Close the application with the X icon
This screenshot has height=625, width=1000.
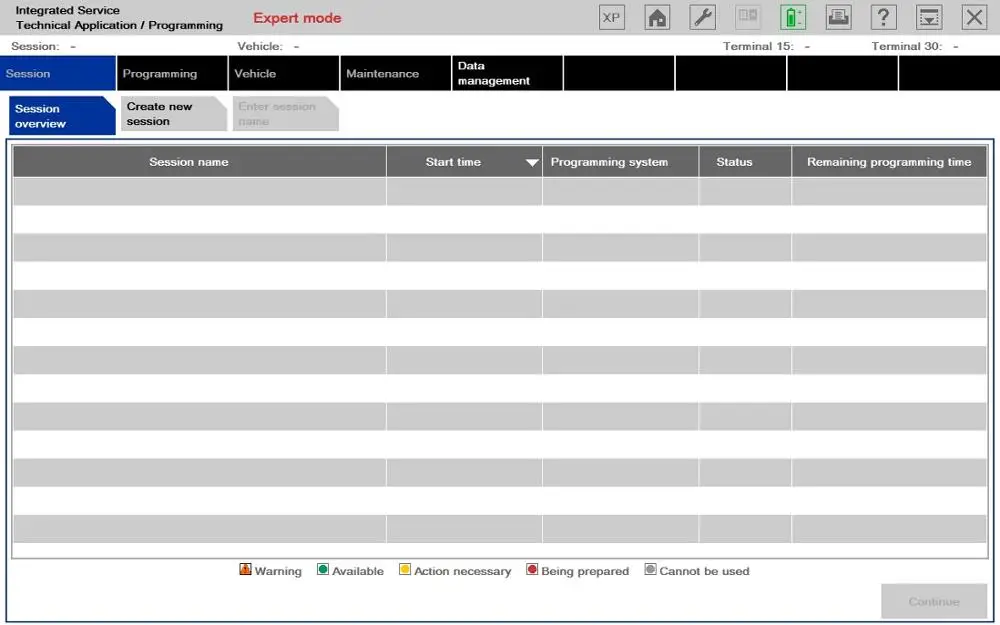coord(974,17)
